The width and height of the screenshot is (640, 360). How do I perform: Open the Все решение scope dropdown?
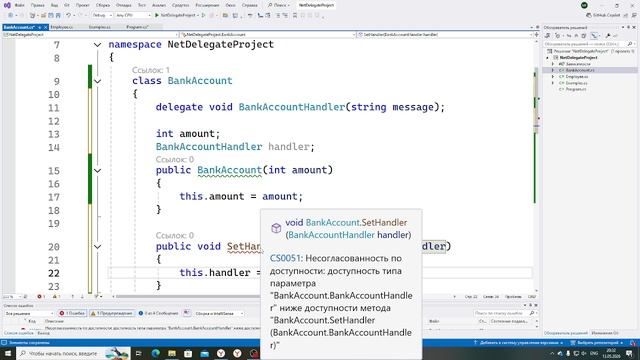point(29,313)
